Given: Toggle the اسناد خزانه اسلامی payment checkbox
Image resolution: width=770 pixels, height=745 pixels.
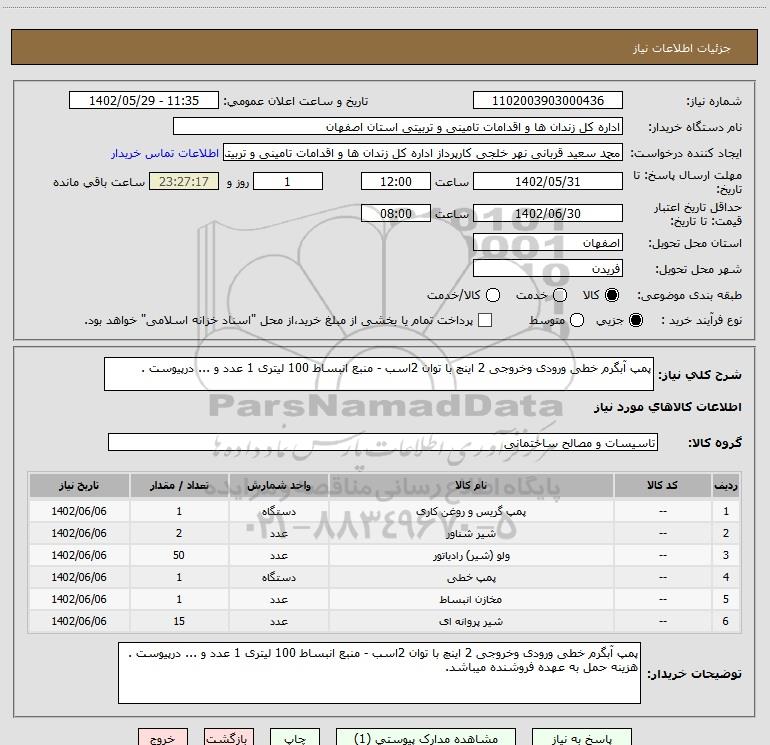Looking at the screenshot, I should (x=485, y=321).
